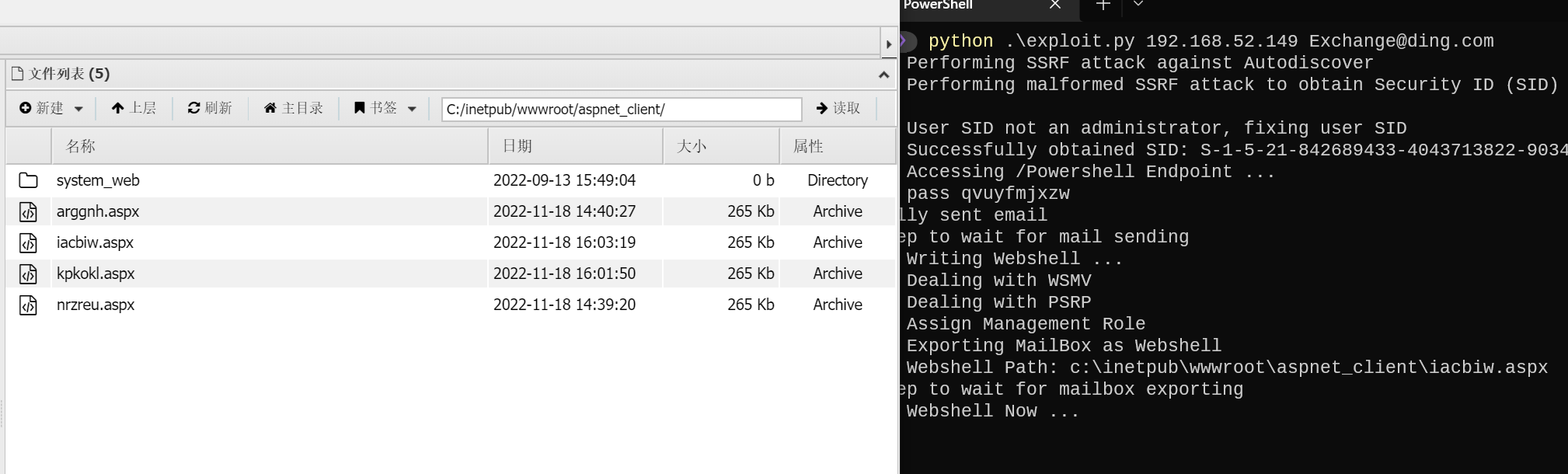Open the 新建 dropdown arrow
Viewport: 1568px width, 474px height.
(78, 109)
